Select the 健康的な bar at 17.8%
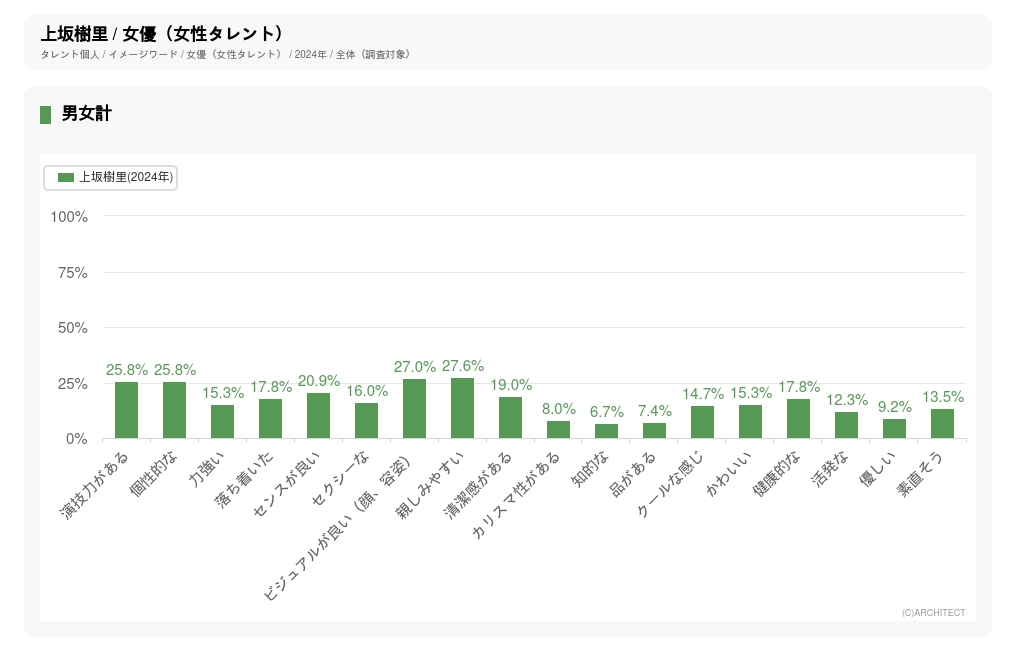Image resolution: width=1024 pixels, height=653 pixels. click(x=799, y=419)
